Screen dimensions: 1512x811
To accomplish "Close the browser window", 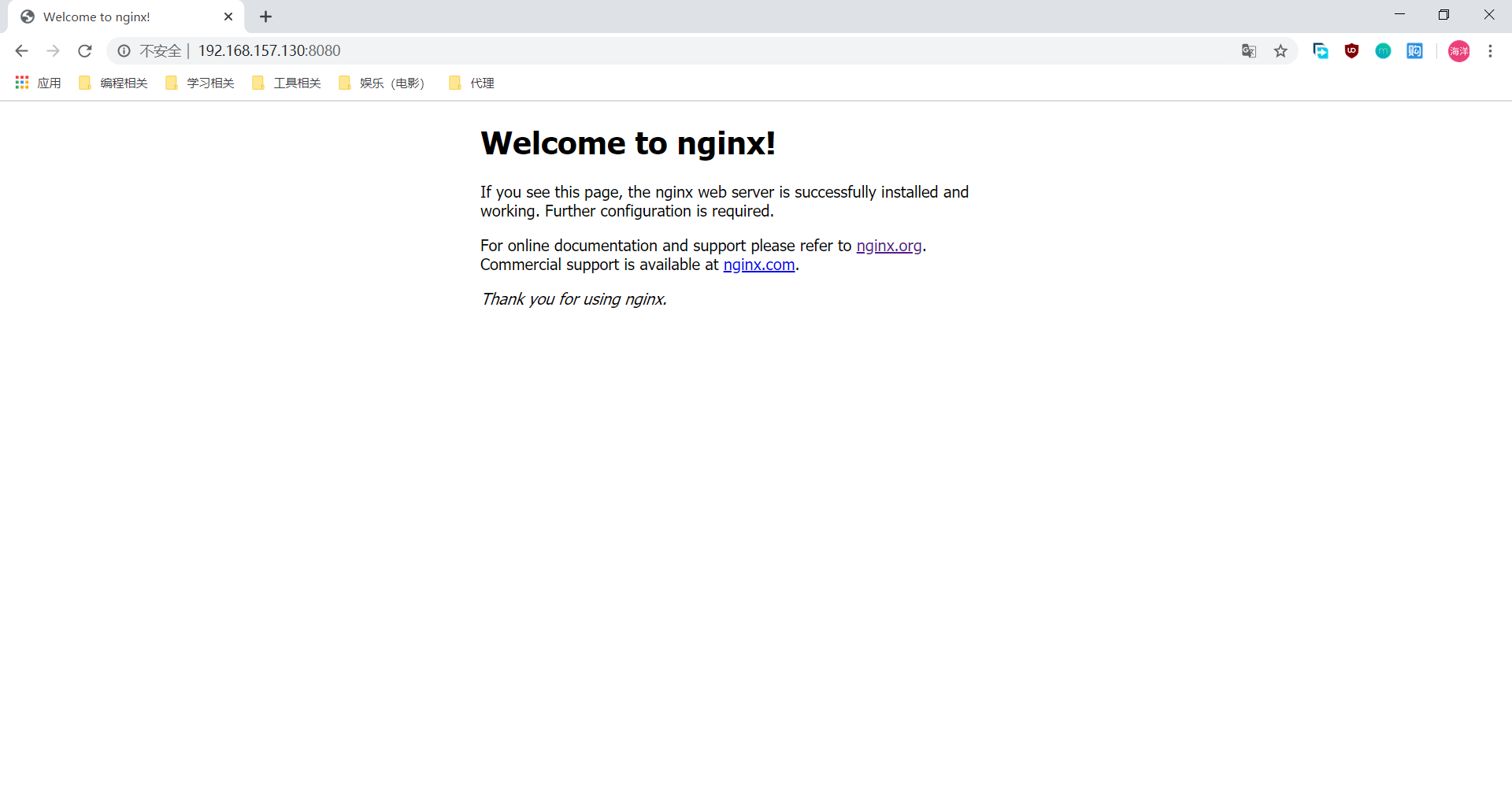I will click(x=1488, y=14).
